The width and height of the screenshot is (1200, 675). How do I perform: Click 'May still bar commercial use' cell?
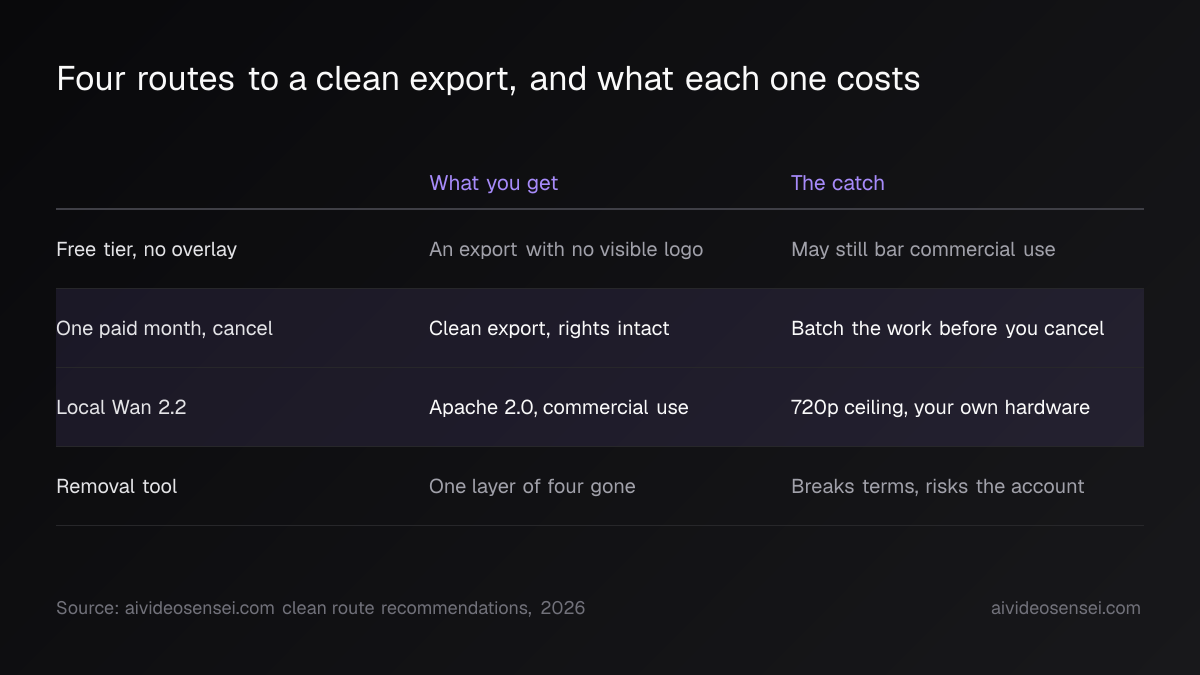coord(923,249)
